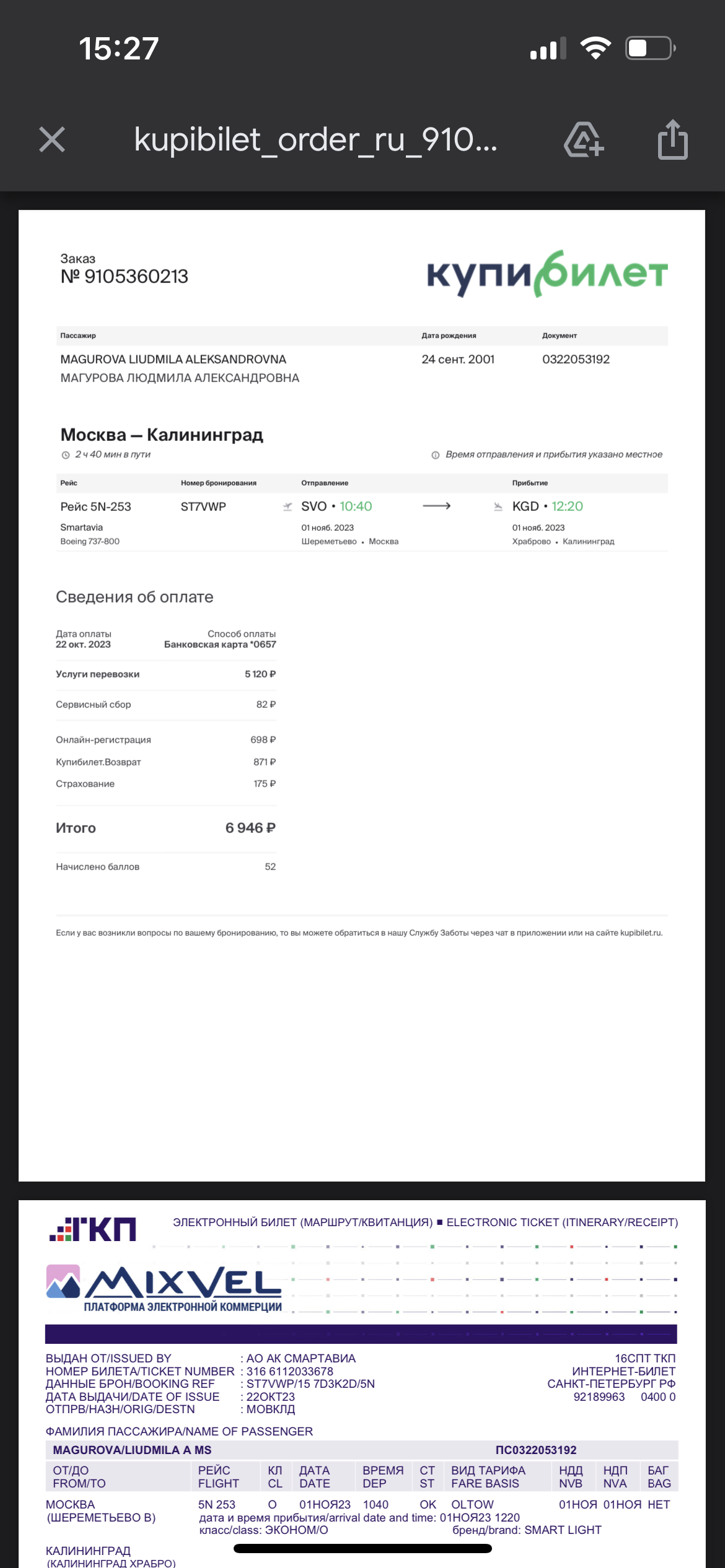Tap the Wi-Fi status icon
This screenshot has width=725, height=1568.
click(595, 48)
